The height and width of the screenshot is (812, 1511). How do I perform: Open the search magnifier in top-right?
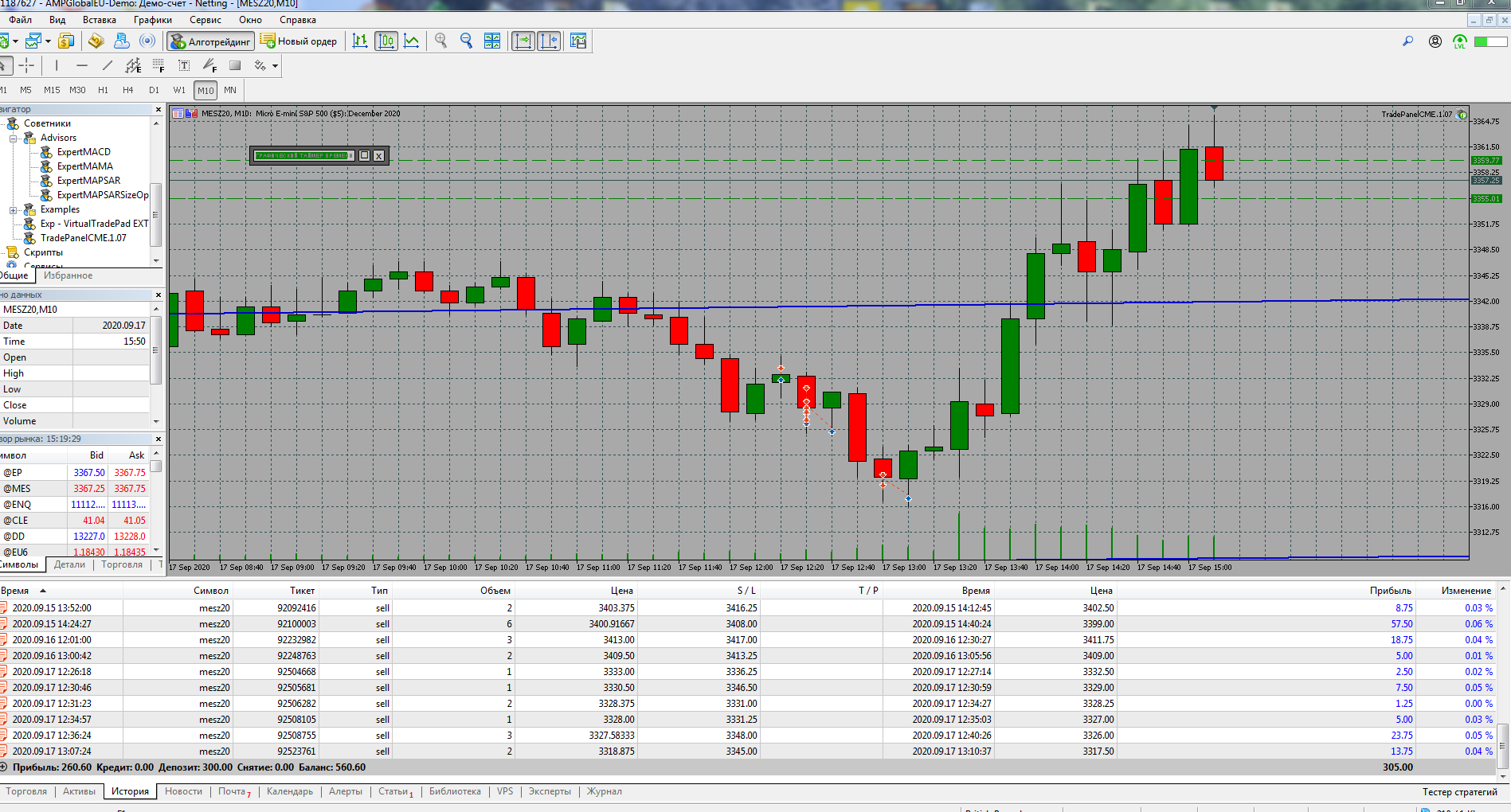pyautogui.click(x=1408, y=41)
